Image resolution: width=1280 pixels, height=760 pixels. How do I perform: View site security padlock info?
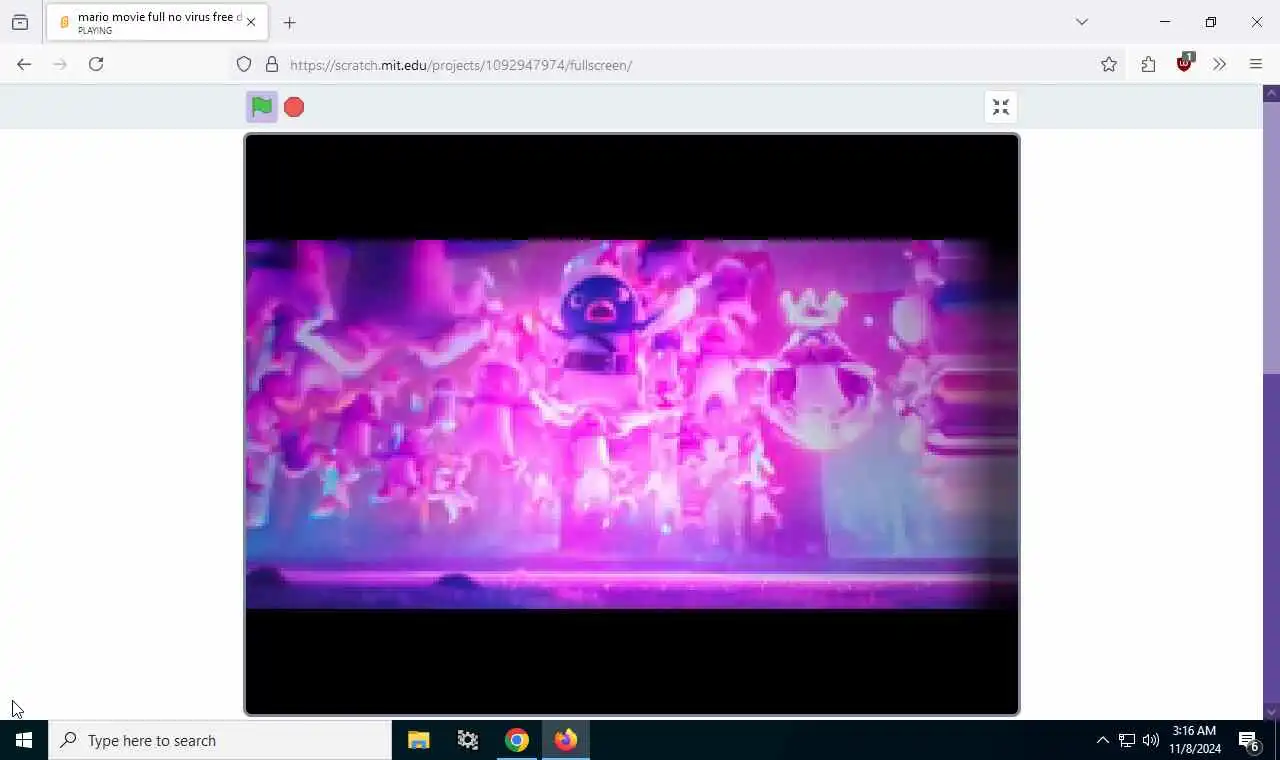pyautogui.click(x=272, y=65)
